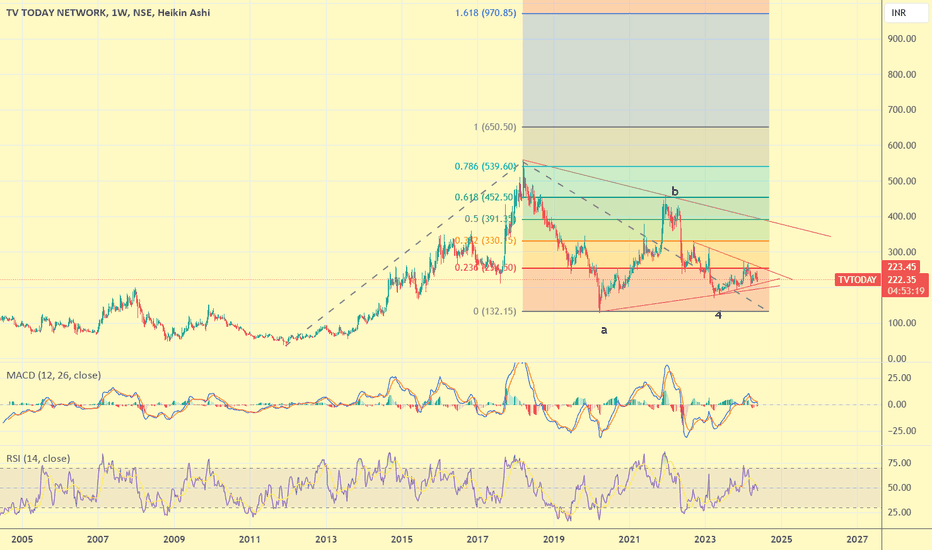Click the 2027 label on time axis
The image size is (932, 550).
click(857, 539)
